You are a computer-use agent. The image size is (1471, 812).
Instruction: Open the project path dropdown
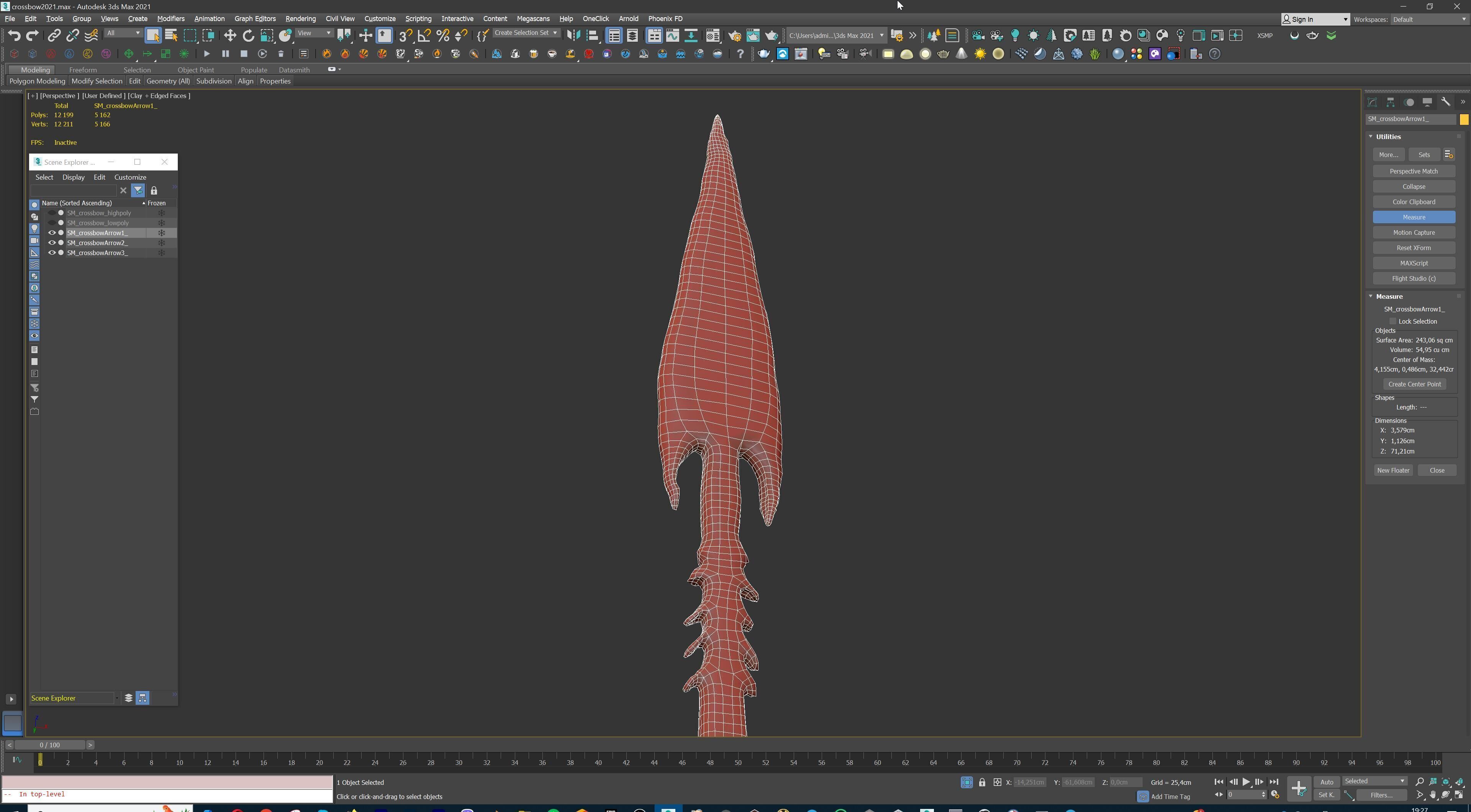pyautogui.click(x=837, y=35)
